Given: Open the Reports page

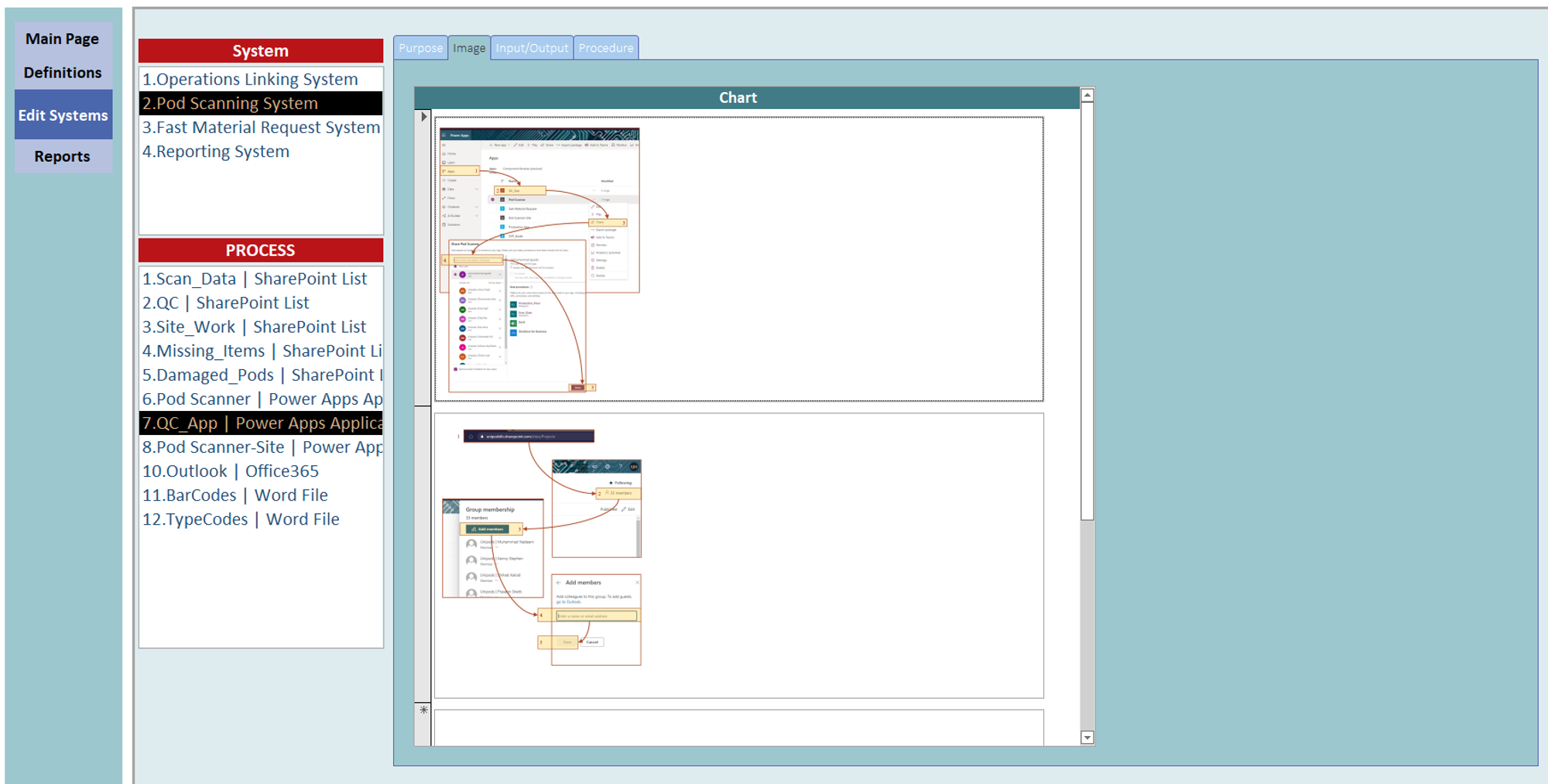Looking at the screenshot, I should (62, 156).
